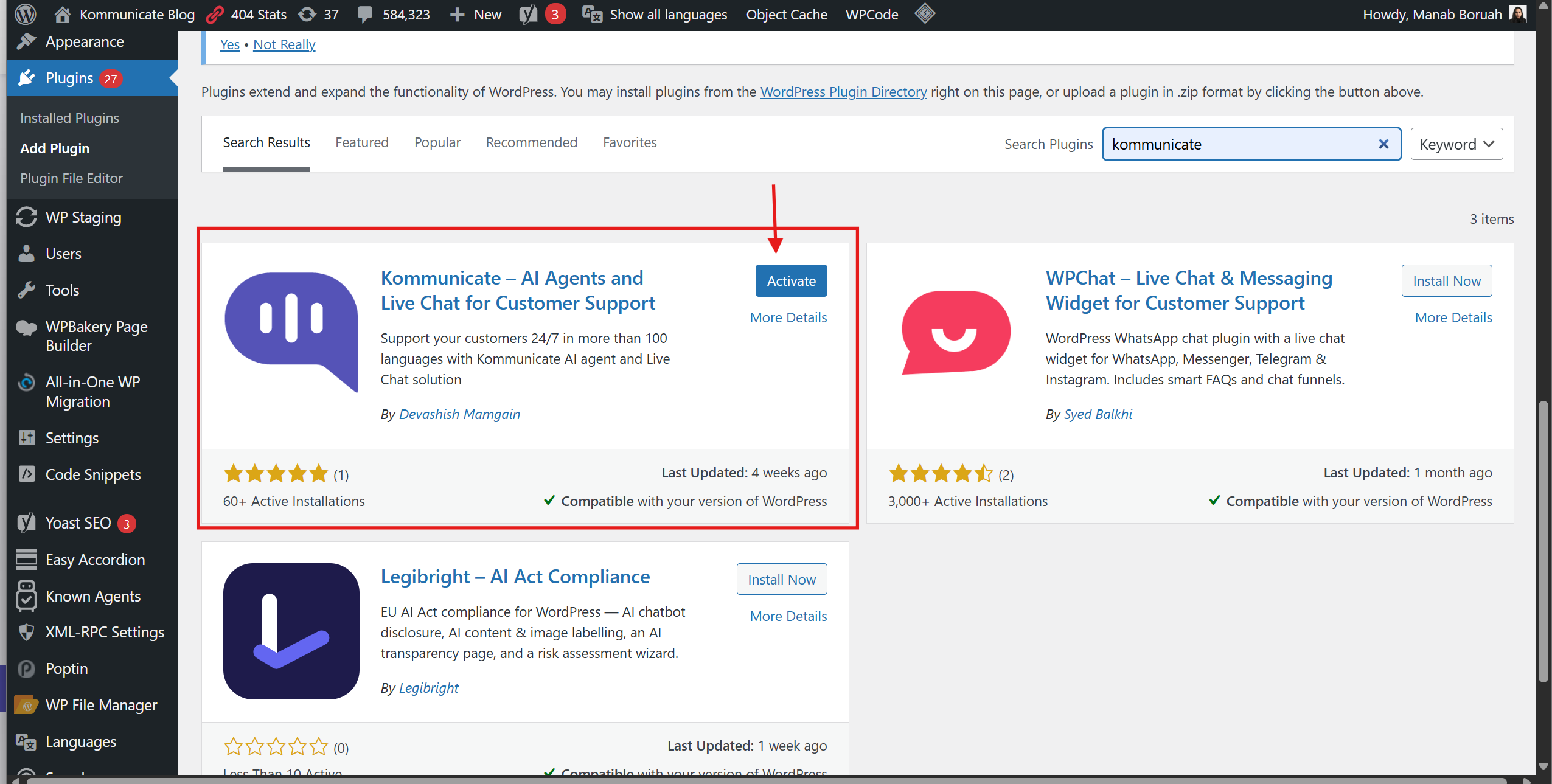Viewport: 1552px width, 784px height.
Task: Switch to the Search Results tab
Action: [266, 142]
